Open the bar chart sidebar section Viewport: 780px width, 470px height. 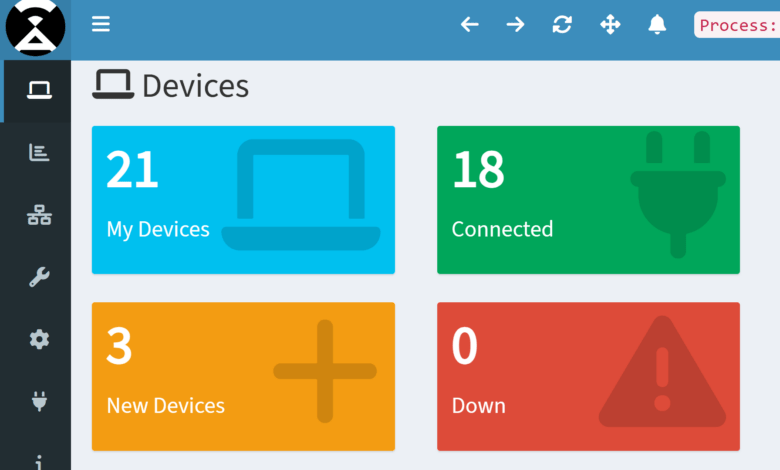[39, 153]
